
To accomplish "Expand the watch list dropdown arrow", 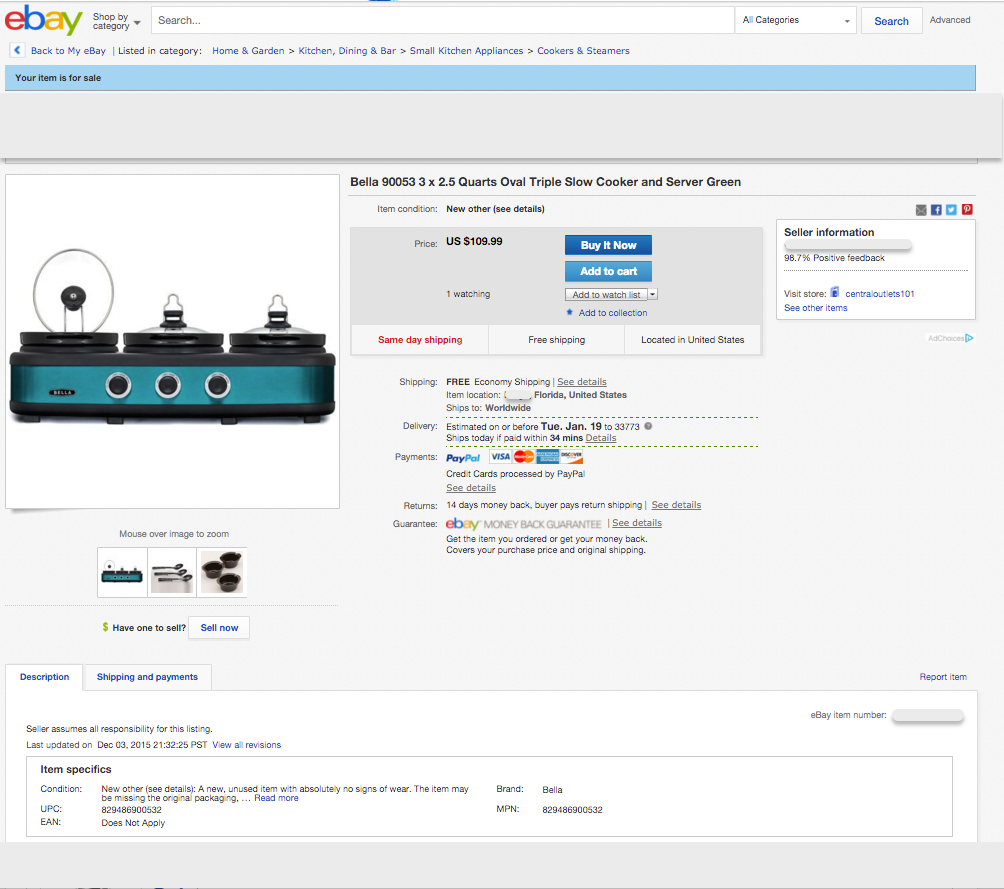I will pyautogui.click(x=652, y=295).
